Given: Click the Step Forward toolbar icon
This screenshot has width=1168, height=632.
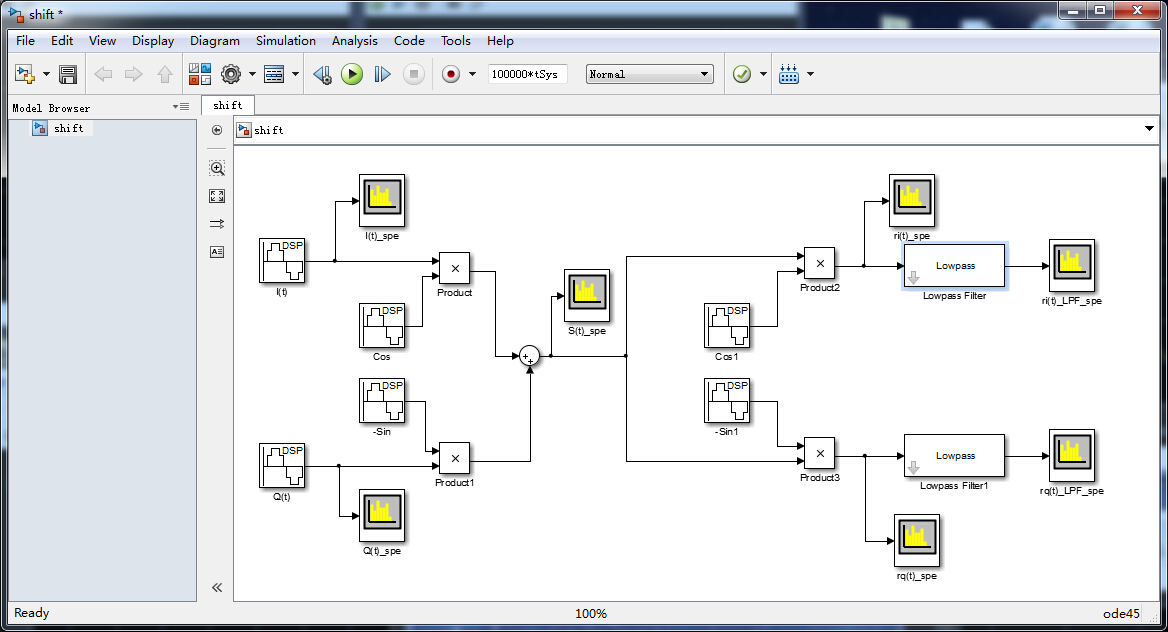Looking at the screenshot, I should [x=382, y=74].
